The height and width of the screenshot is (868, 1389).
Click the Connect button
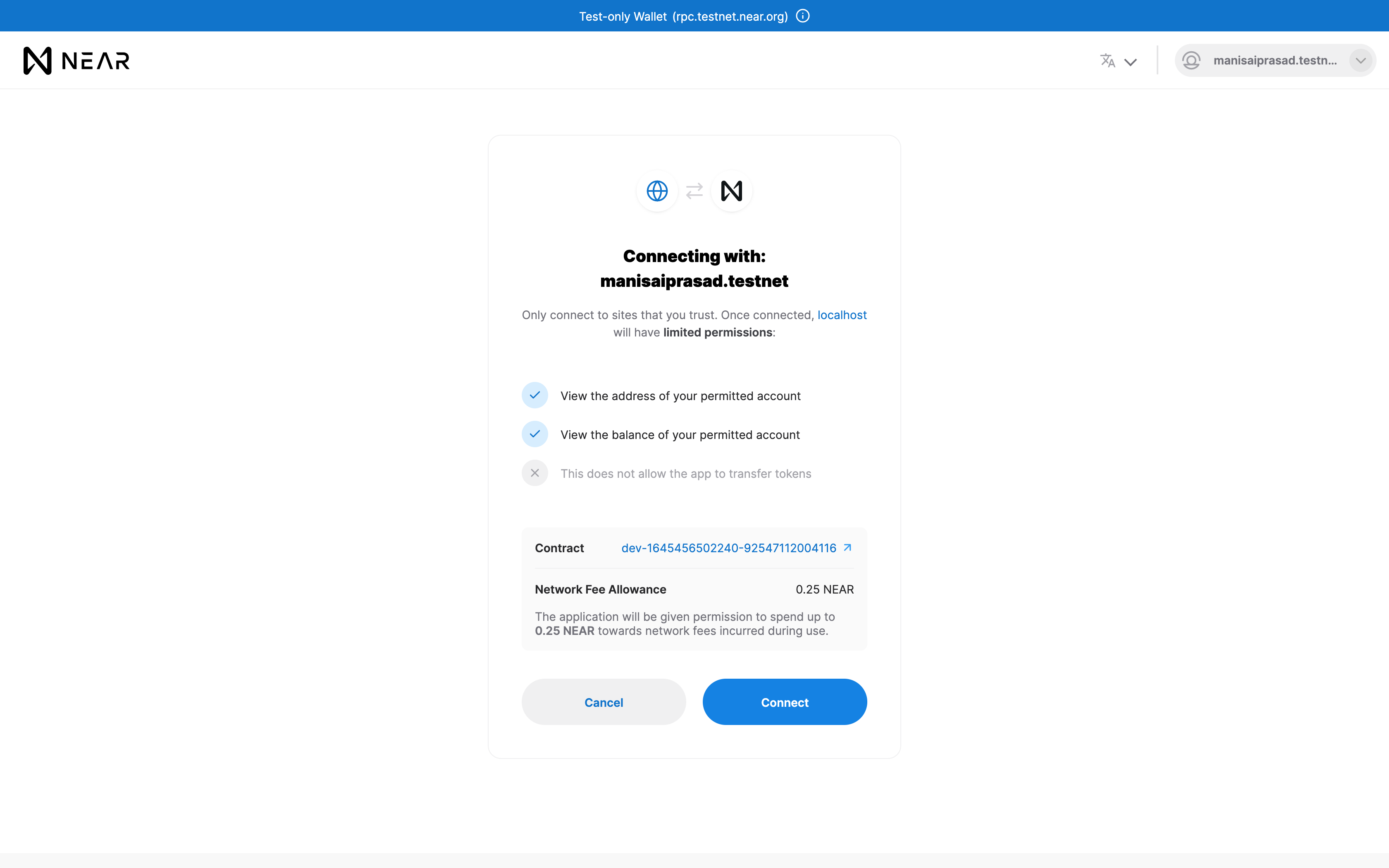[785, 702]
